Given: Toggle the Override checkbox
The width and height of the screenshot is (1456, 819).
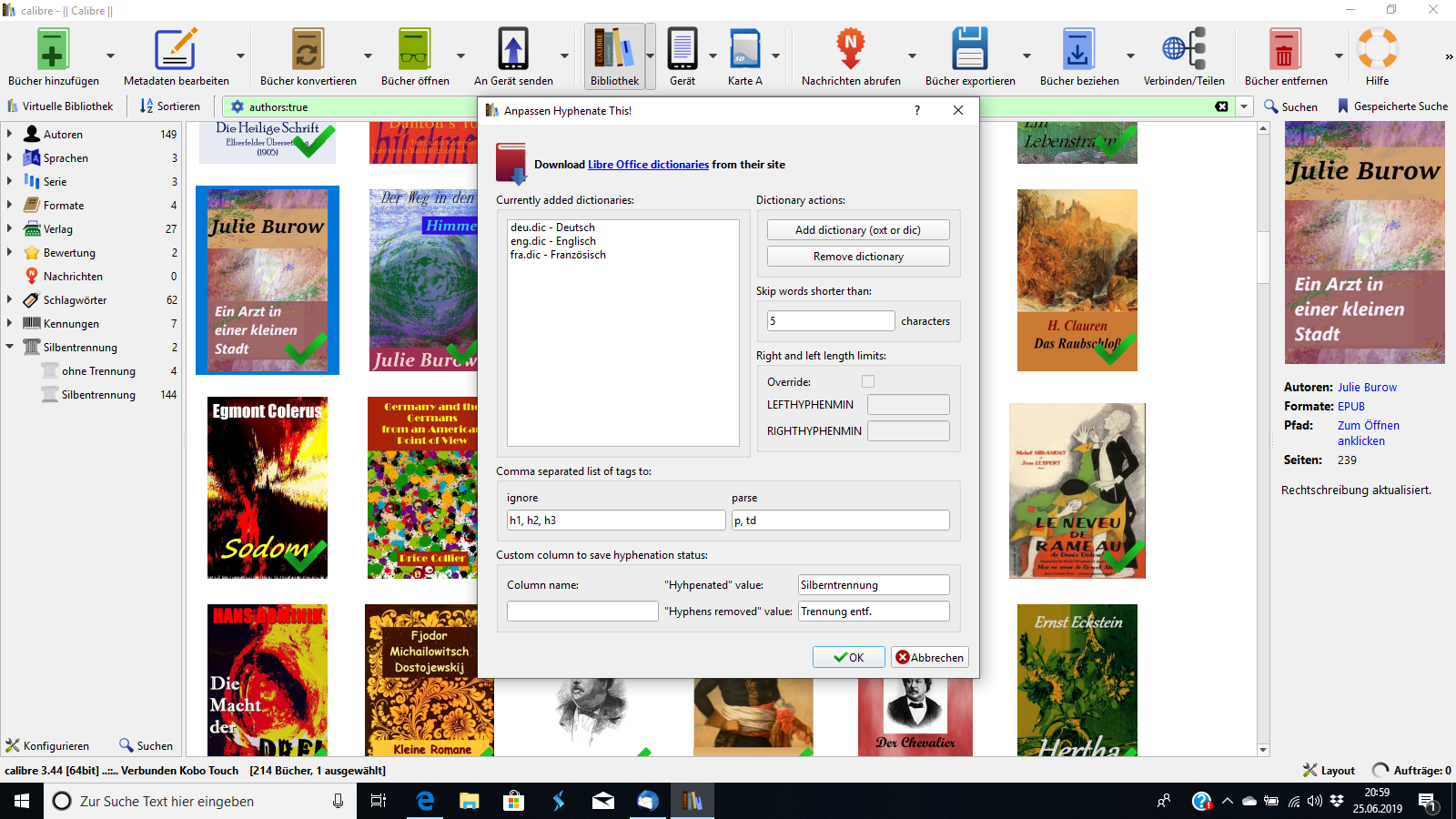Looking at the screenshot, I should (868, 381).
